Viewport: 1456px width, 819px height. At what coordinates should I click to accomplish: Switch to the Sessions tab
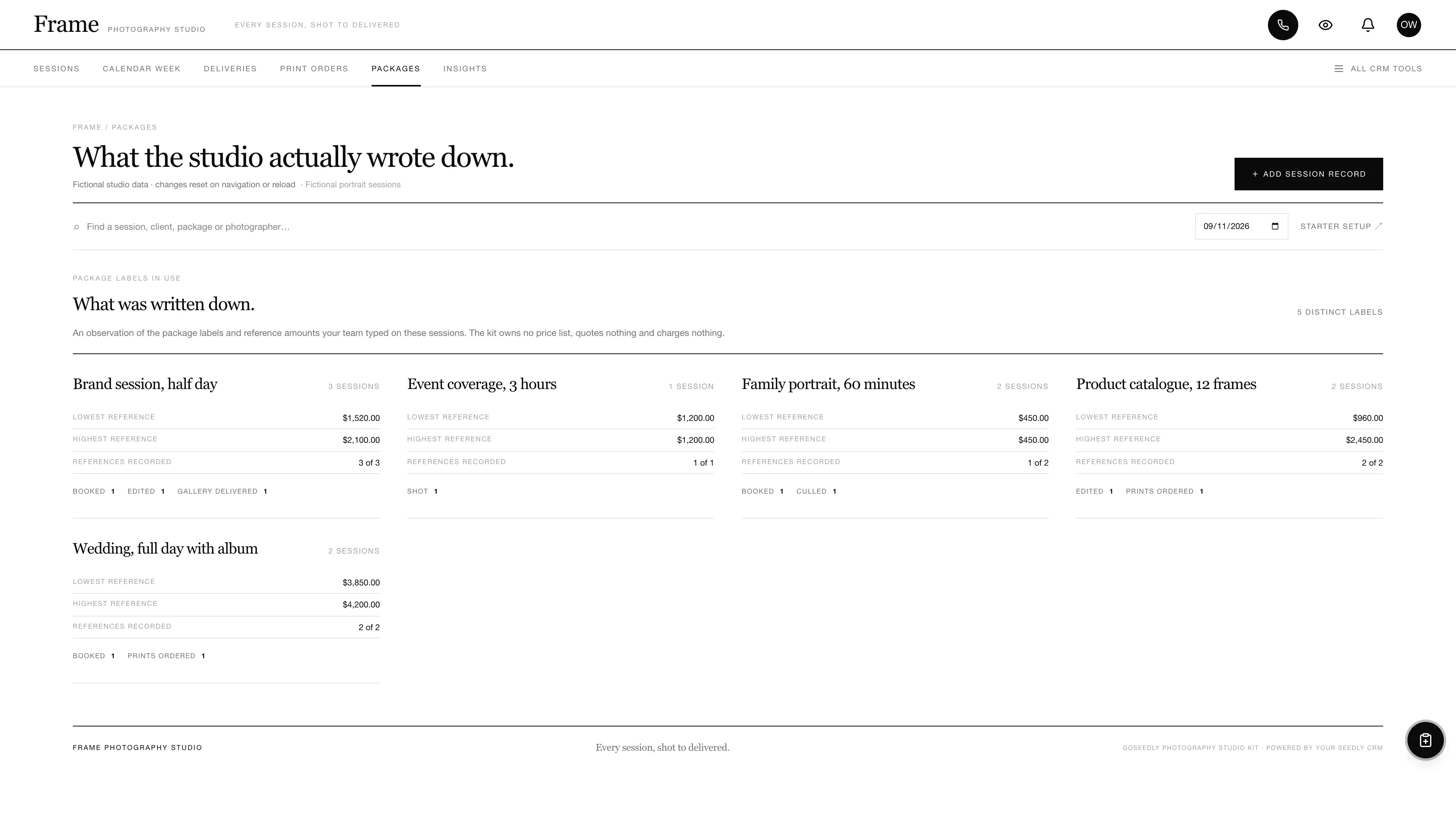click(x=56, y=68)
